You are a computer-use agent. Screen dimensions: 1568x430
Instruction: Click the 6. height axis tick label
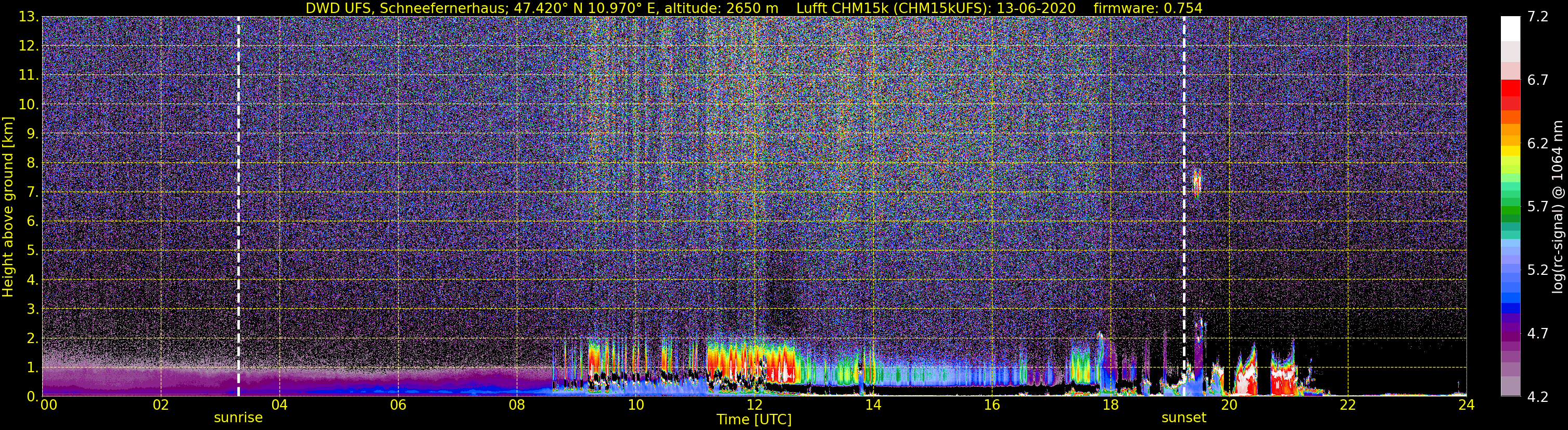coord(33,222)
